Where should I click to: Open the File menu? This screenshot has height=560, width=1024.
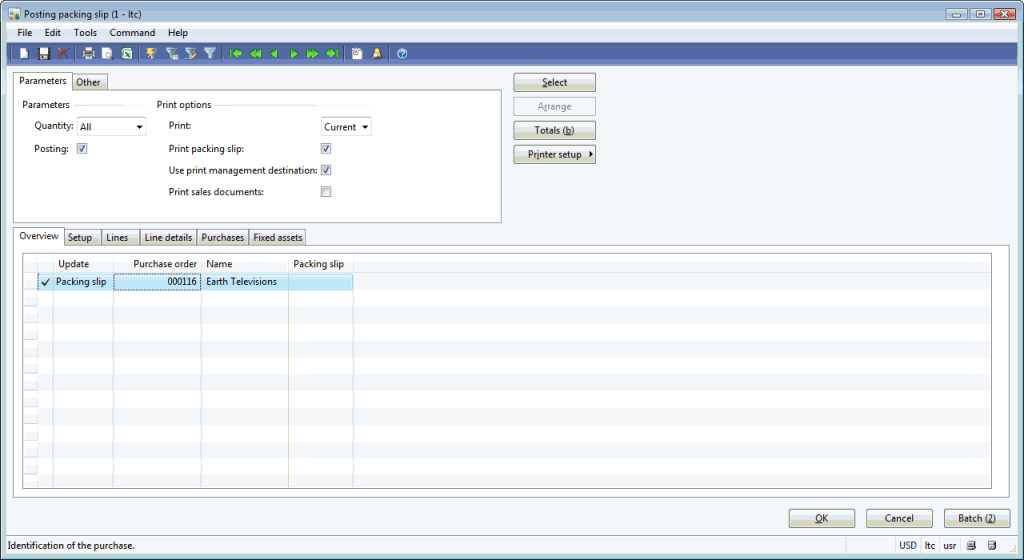(25, 33)
